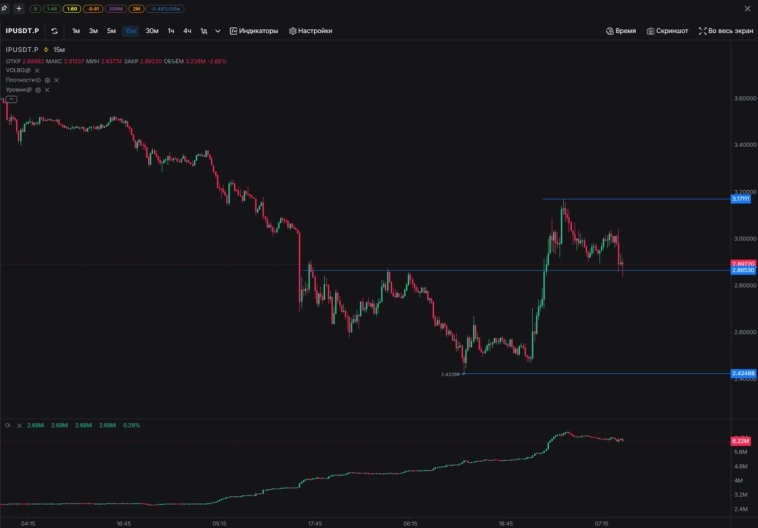Toggle visibility of Уровни indicator
Screen dimensions: 758x528
29,90
